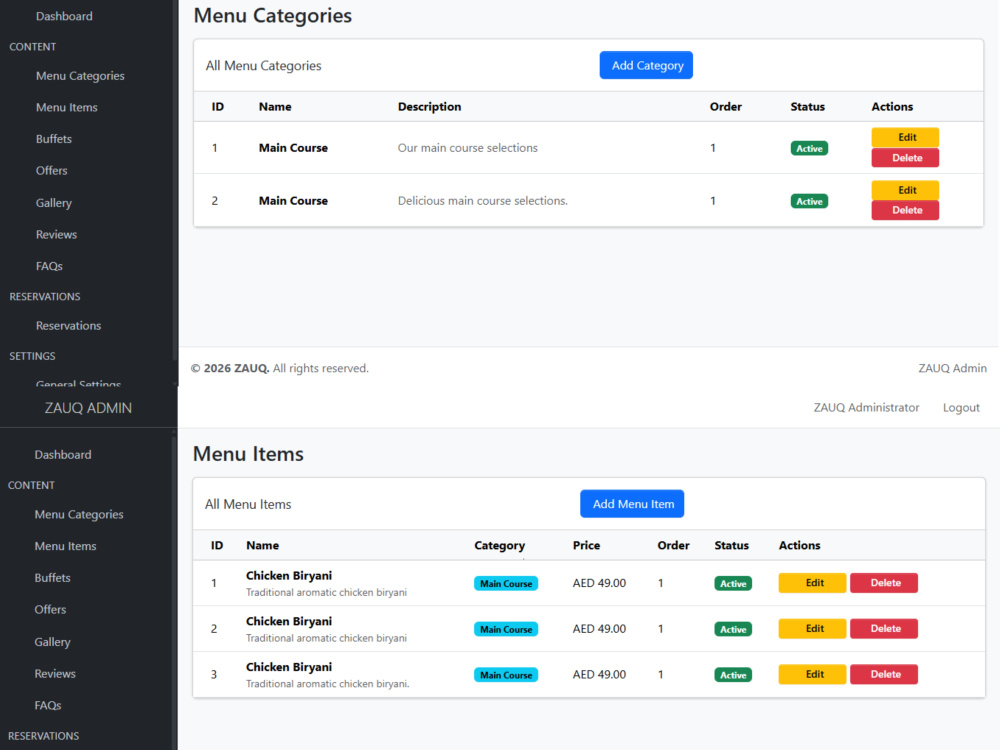Open FAQs in sidebar above ZAUQ ADMIN logo
The width and height of the screenshot is (1000, 750).
(x=49, y=267)
